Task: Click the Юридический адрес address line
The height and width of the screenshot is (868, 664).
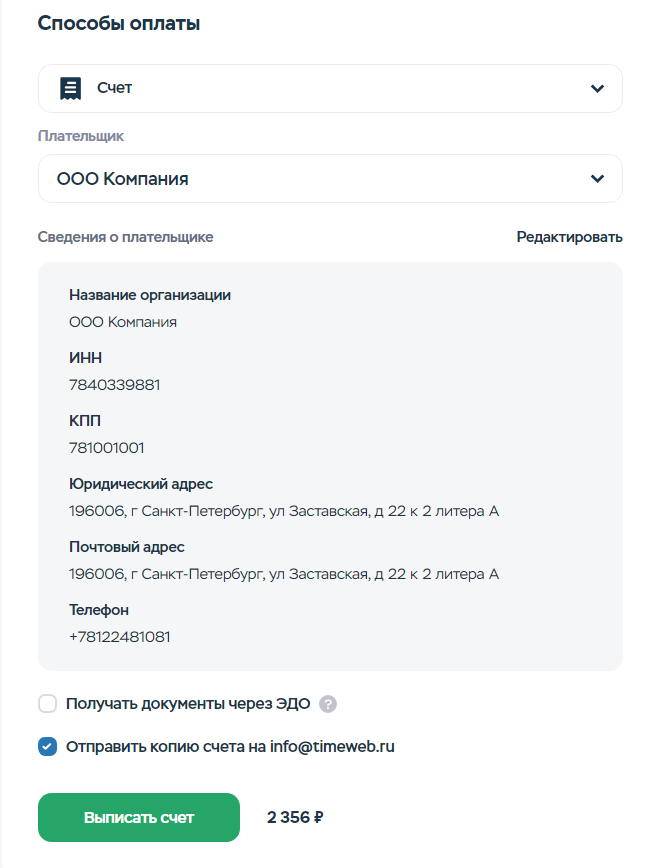Action: pos(284,511)
